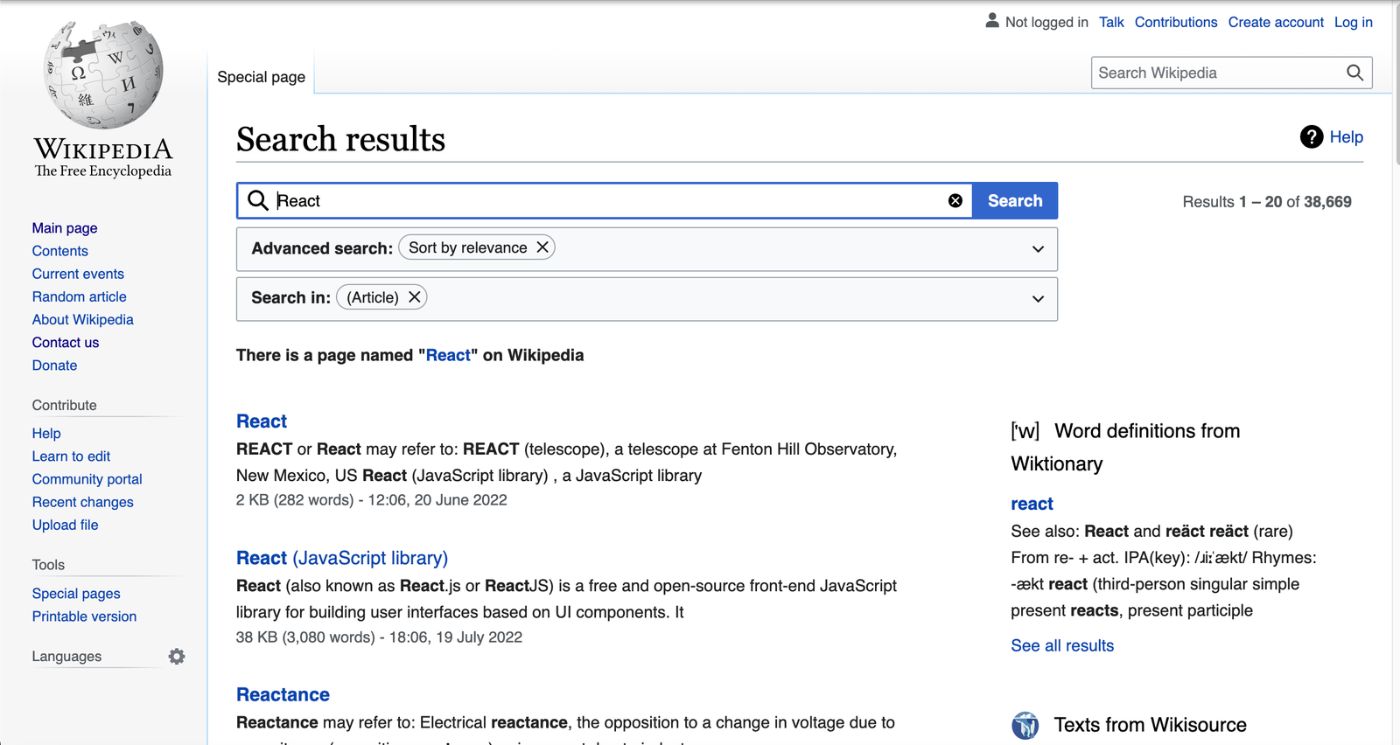Screen dimensions: 1400x745
Task: Open the Recent changes sidebar link
Action: click(82, 502)
